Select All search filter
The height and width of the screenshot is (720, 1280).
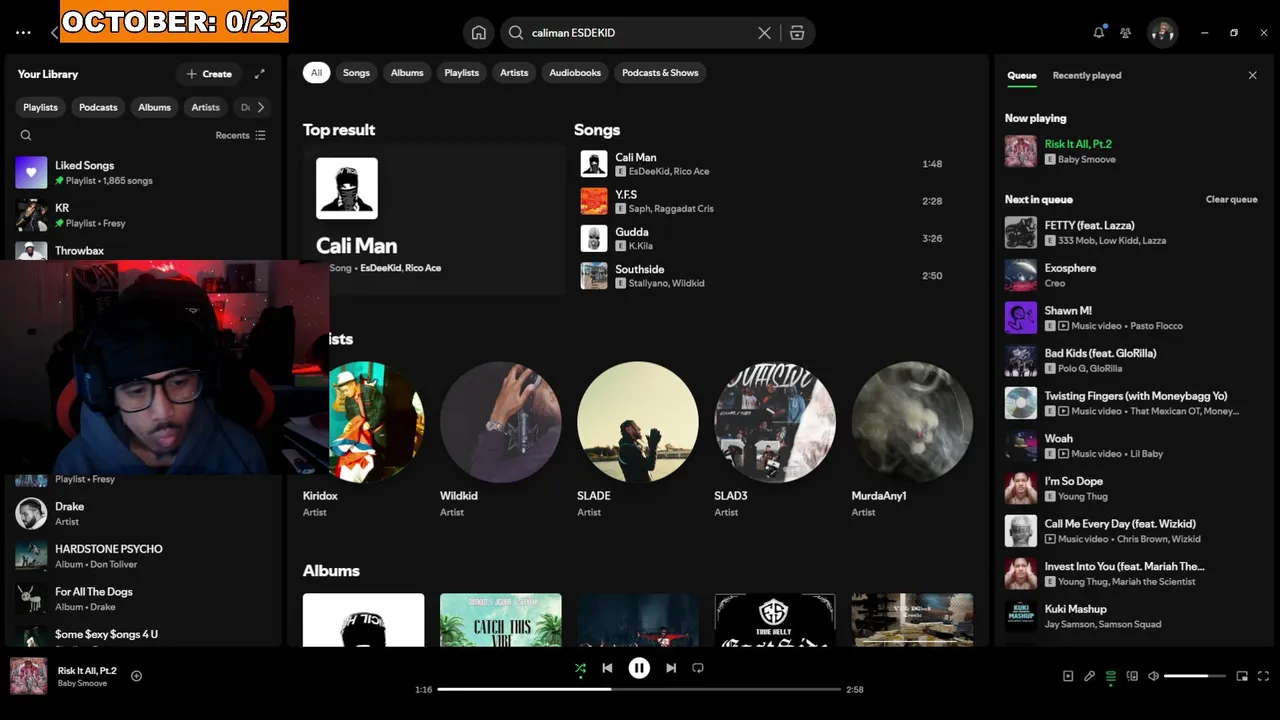pyautogui.click(x=316, y=72)
